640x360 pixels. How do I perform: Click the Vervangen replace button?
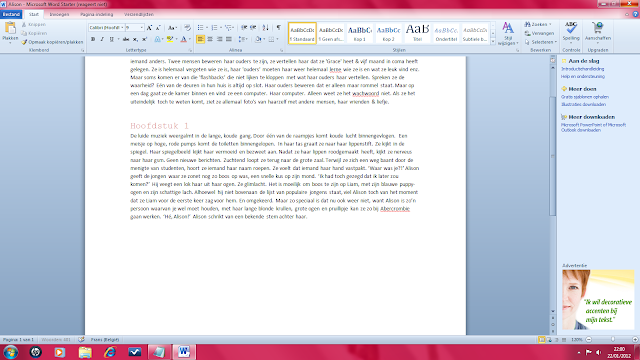(540, 33)
